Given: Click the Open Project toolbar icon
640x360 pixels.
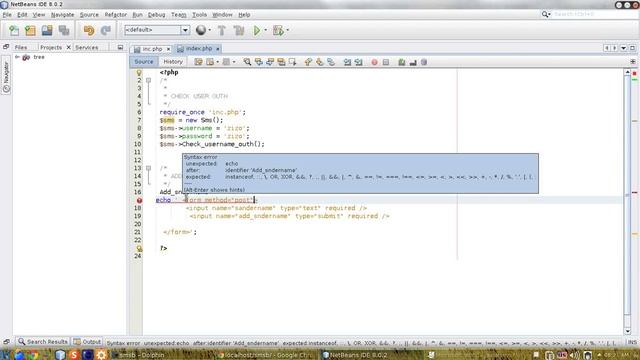Looking at the screenshot, I should click(47, 30).
